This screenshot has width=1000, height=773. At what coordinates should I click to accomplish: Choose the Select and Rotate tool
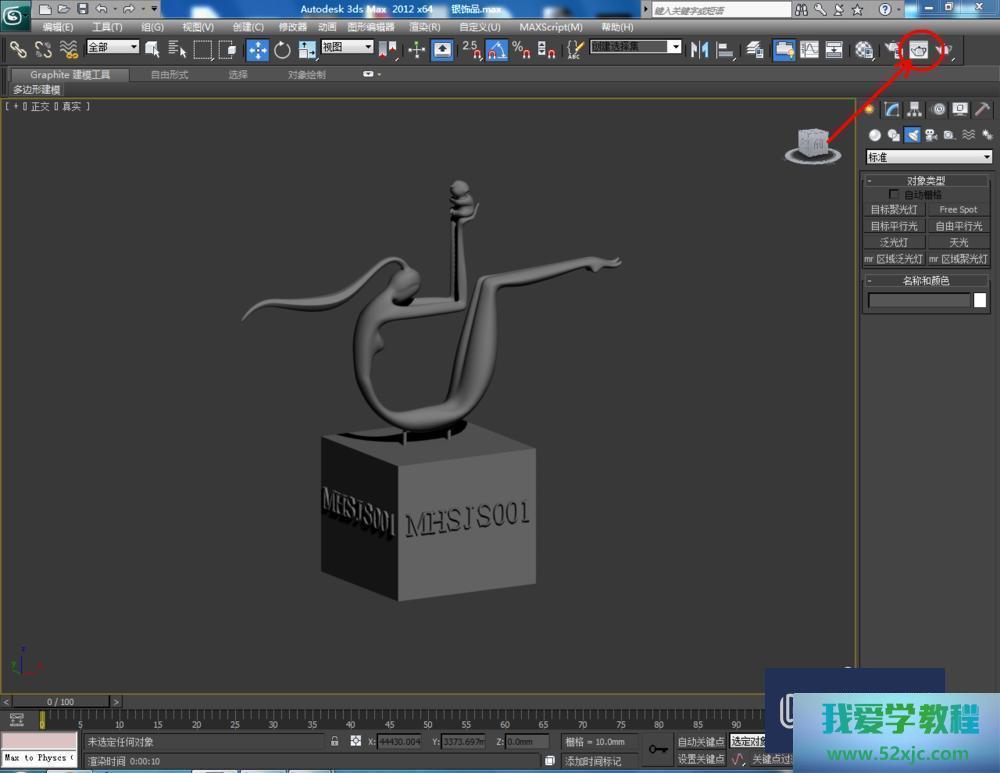pyautogui.click(x=282, y=49)
